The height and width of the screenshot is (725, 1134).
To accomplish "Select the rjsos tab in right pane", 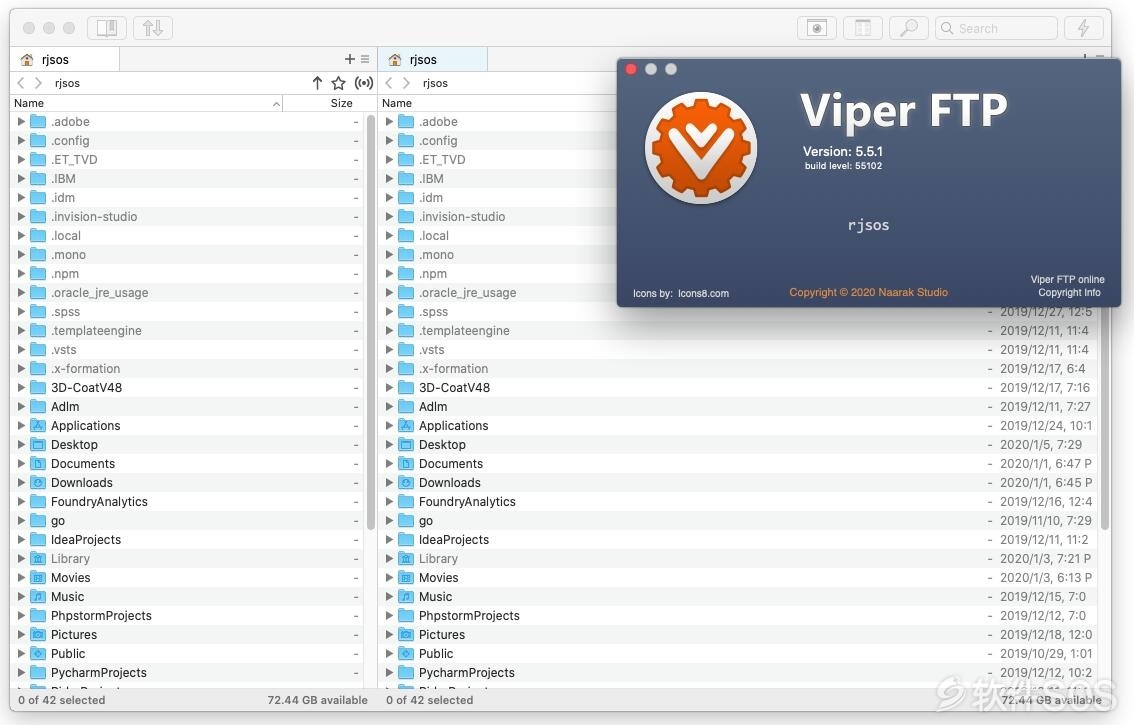I will point(432,59).
